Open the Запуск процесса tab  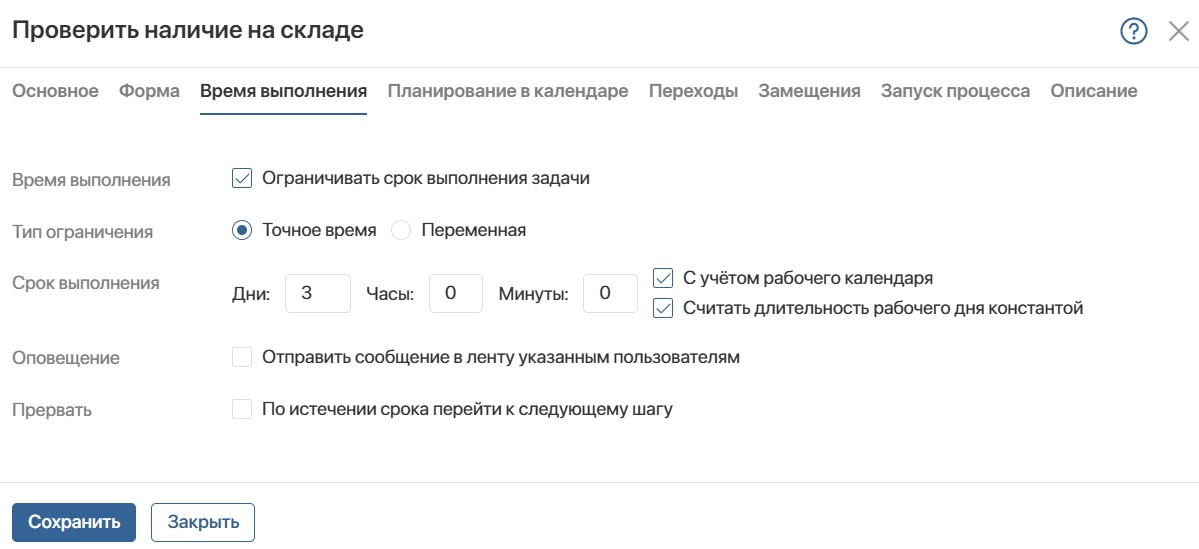[x=955, y=91]
